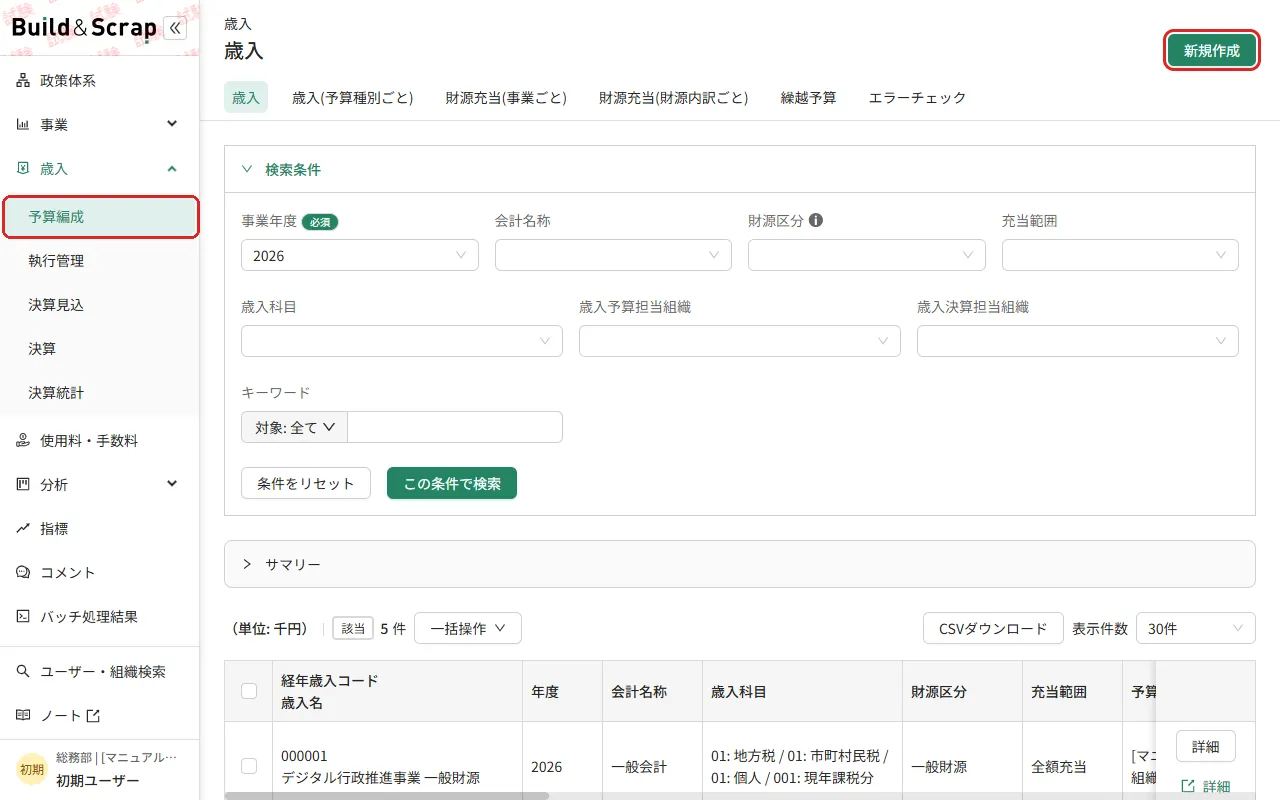Click the この条件で検索 button
The width and height of the screenshot is (1280, 800).
(x=452, y=483)
